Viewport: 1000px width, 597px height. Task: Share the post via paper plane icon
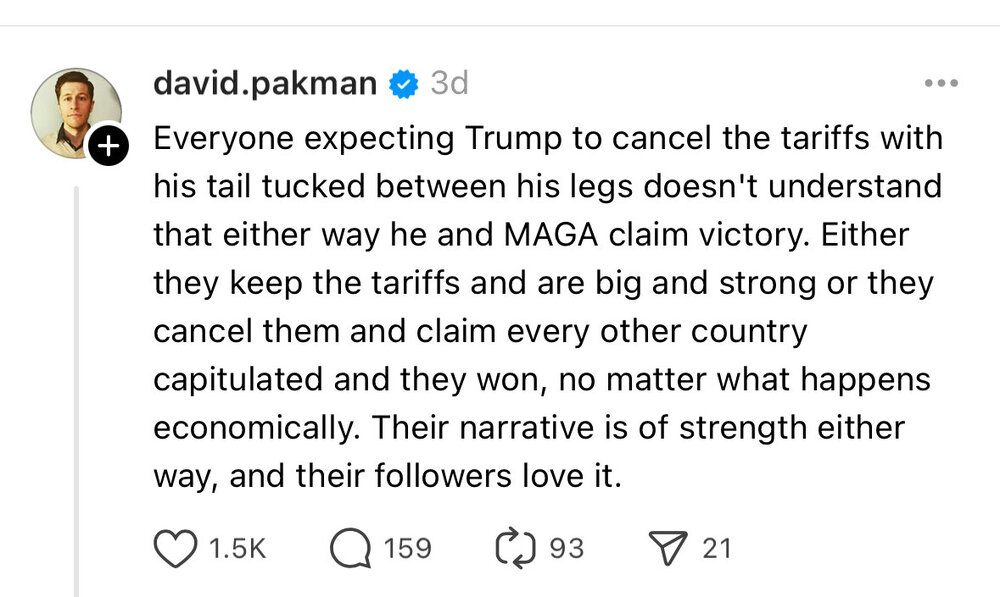click(x=667, y=548)
